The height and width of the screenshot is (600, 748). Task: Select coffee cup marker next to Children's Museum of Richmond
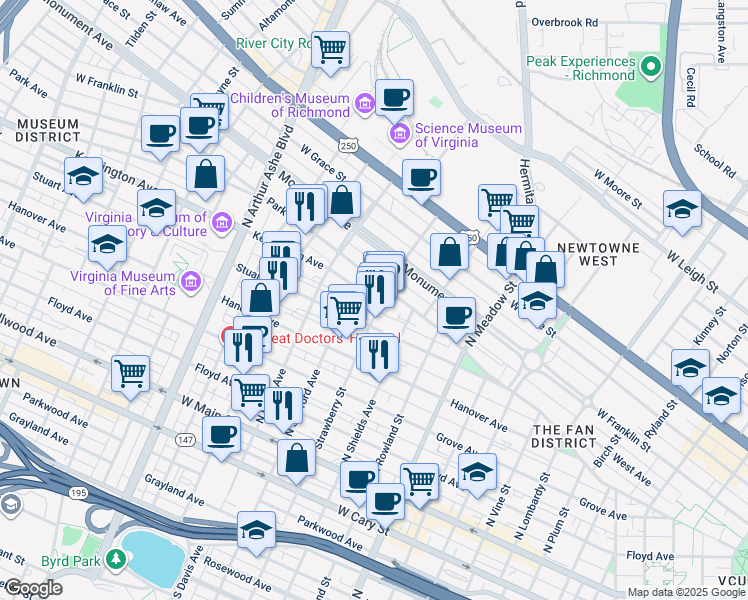(394, 99)
